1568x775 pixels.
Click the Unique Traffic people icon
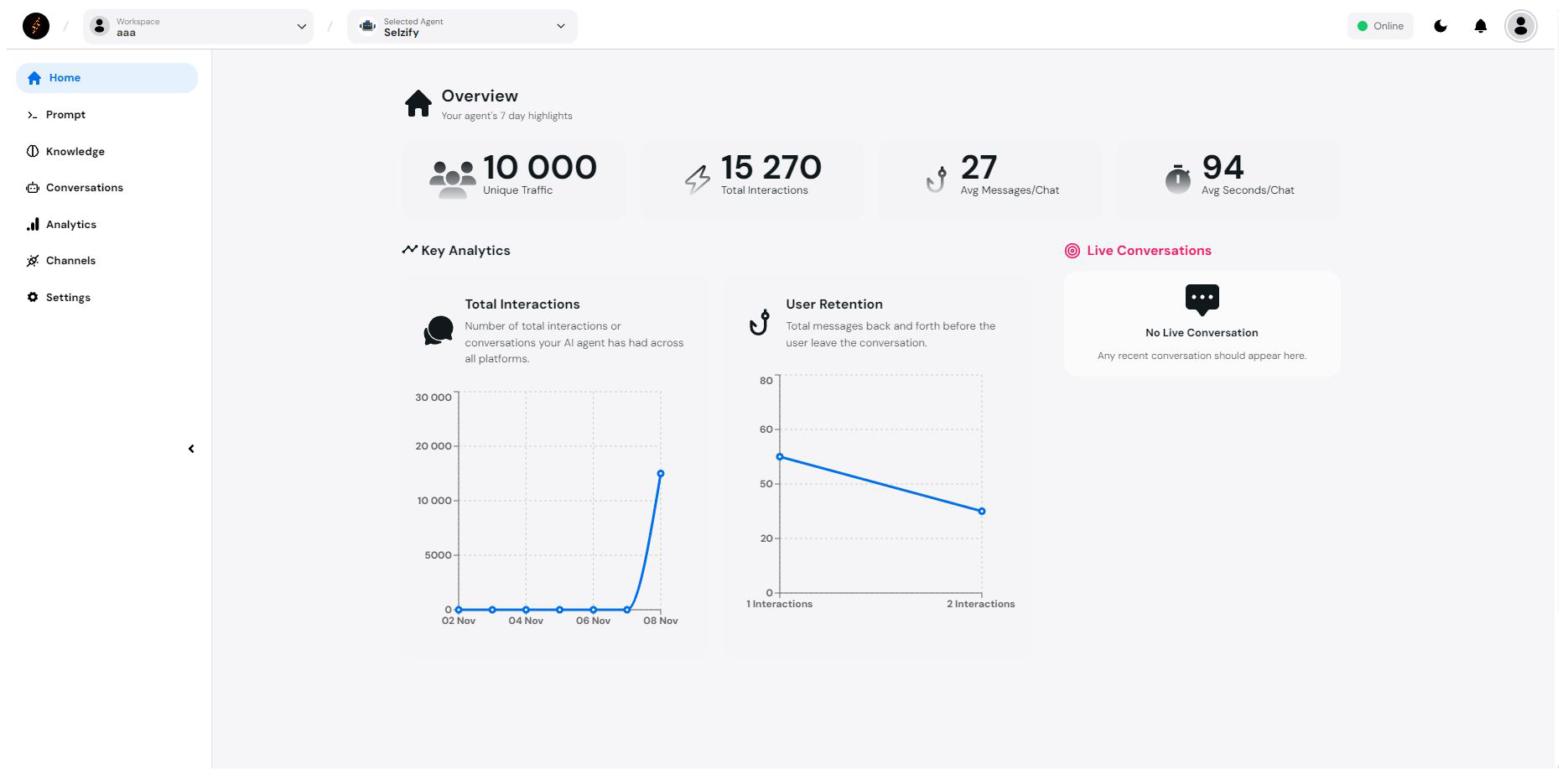452,179
